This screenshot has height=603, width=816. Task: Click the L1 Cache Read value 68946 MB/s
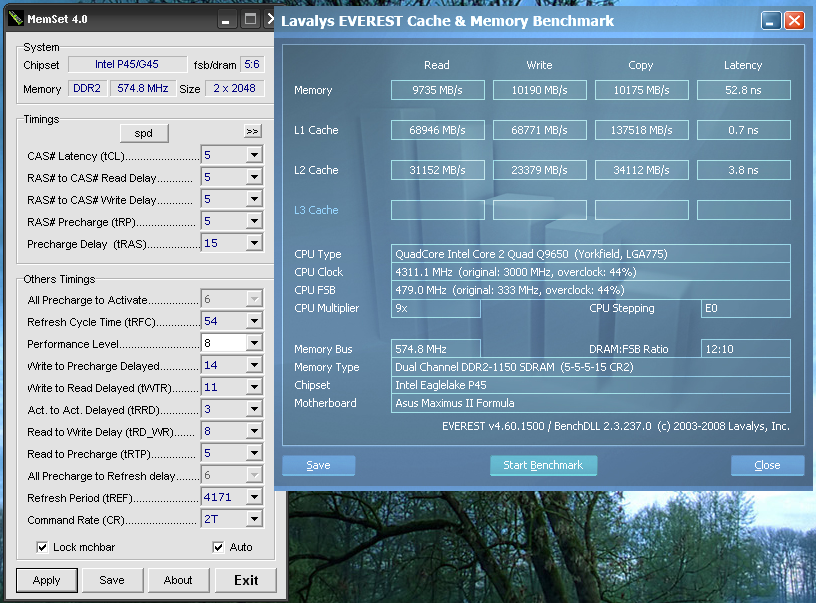438,130
